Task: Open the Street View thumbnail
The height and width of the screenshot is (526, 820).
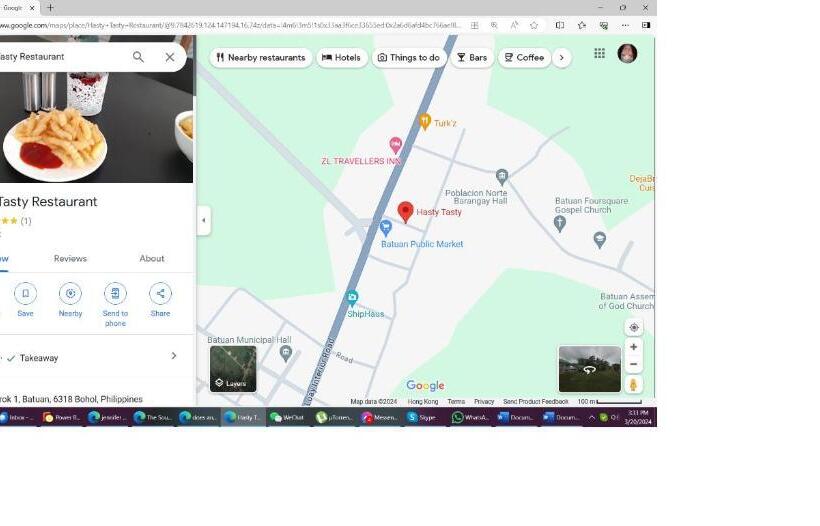Action: coord(589,369)
